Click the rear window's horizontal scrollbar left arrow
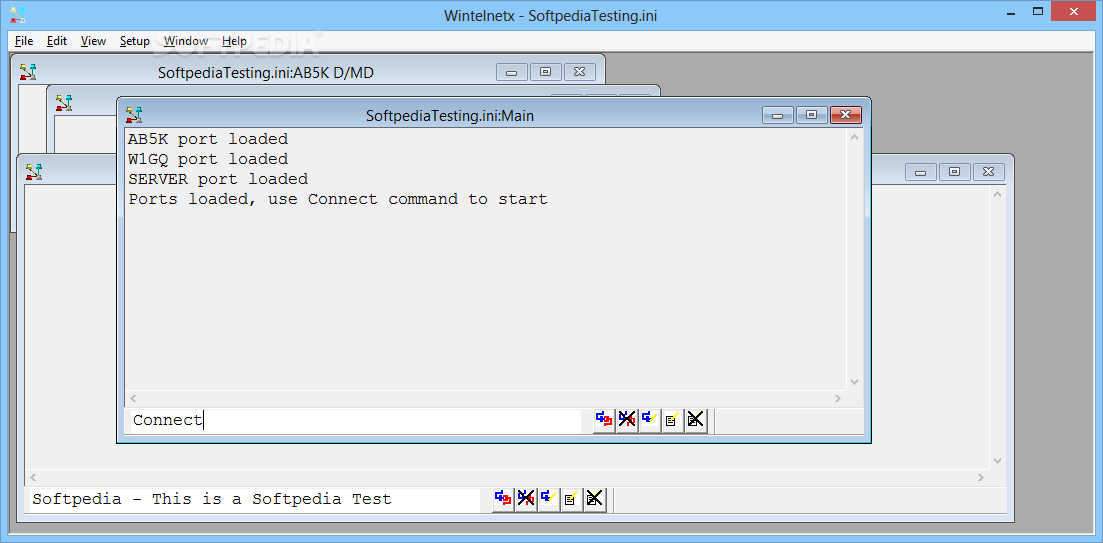 (33, 478)
